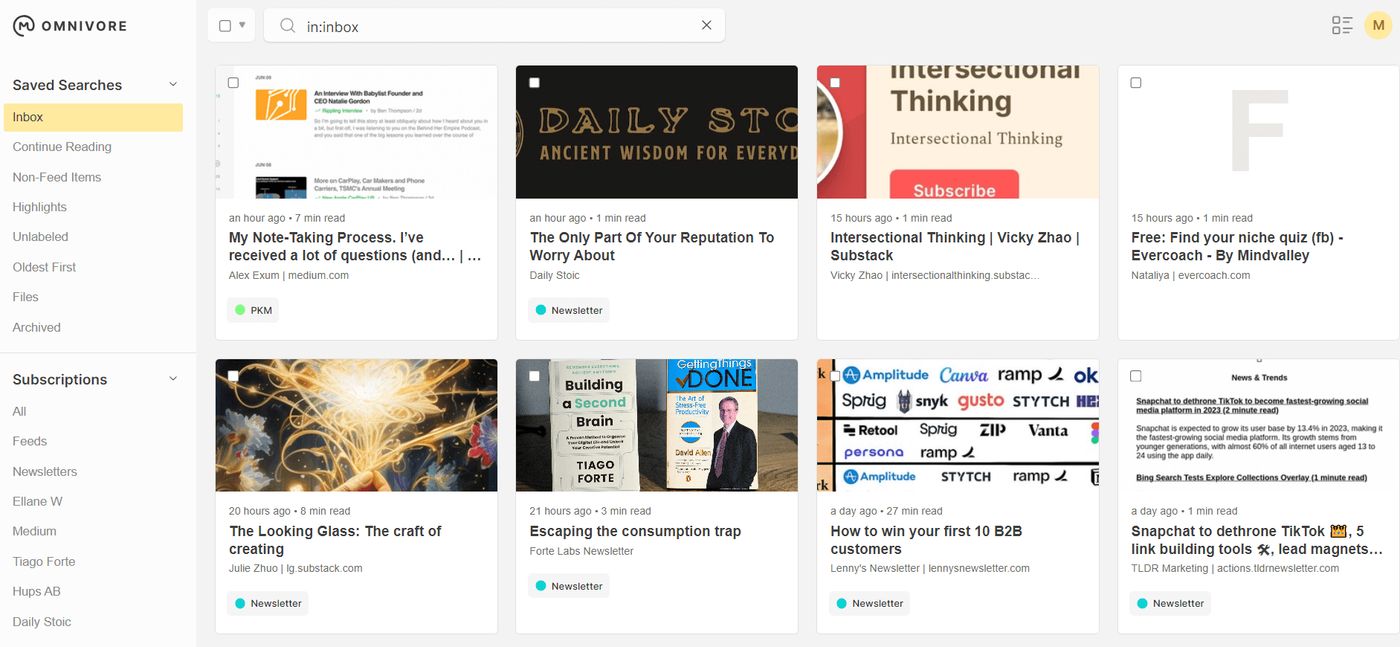Open Medium subscription
Viewport: 1400px width, 647px height.
click(x=34, y=531)
